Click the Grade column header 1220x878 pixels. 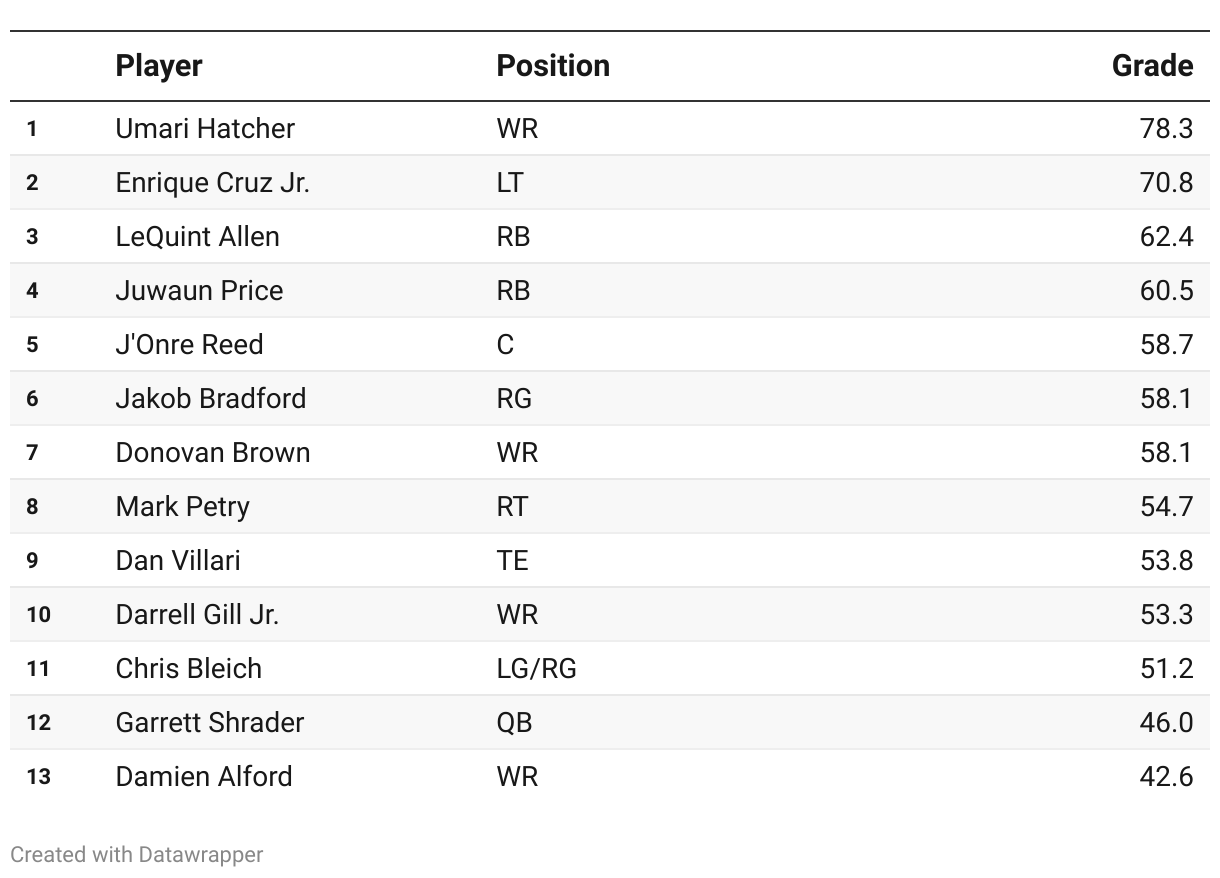tap(1152, 66)
